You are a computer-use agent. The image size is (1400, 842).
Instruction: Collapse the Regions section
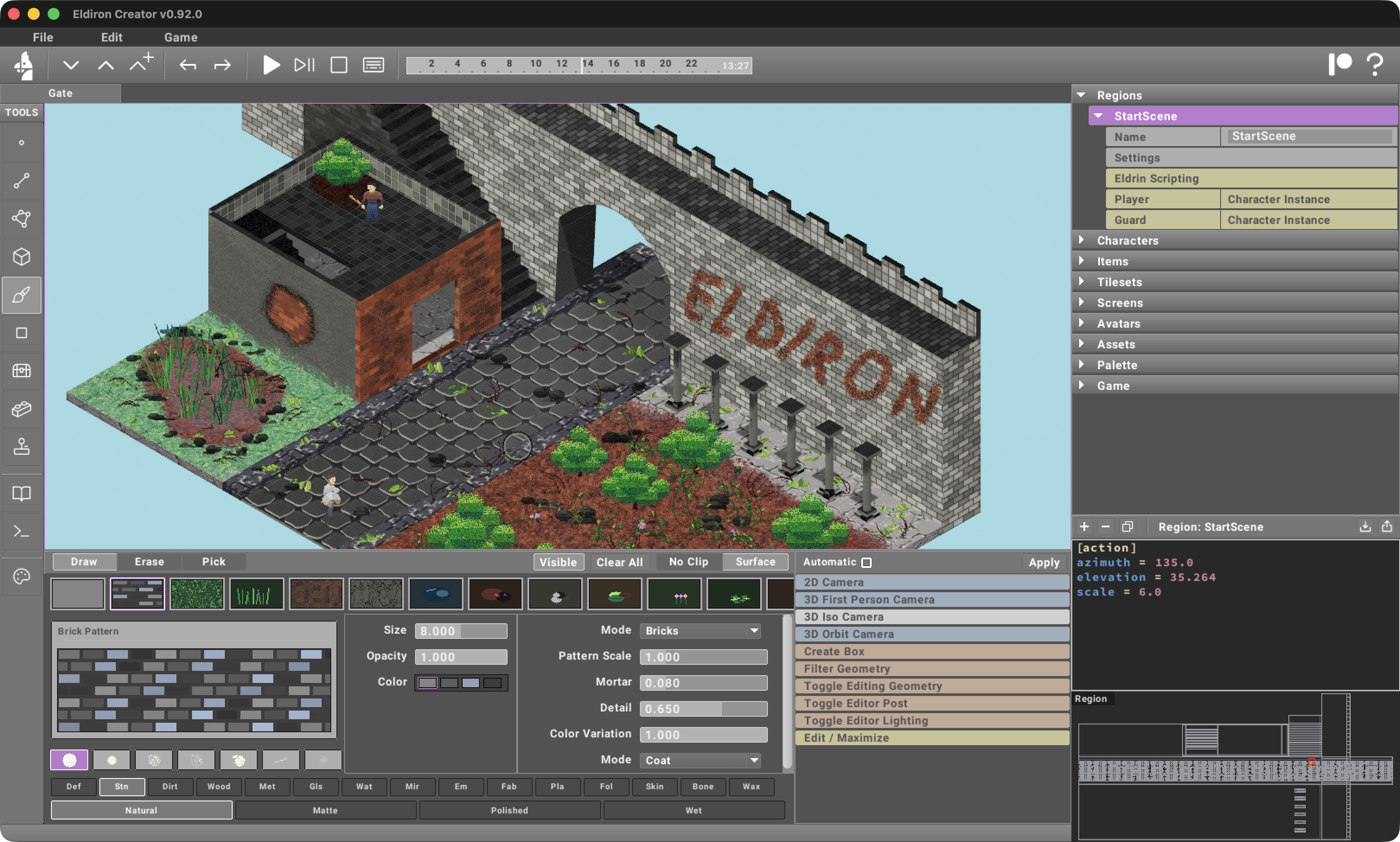point(1081,95)
